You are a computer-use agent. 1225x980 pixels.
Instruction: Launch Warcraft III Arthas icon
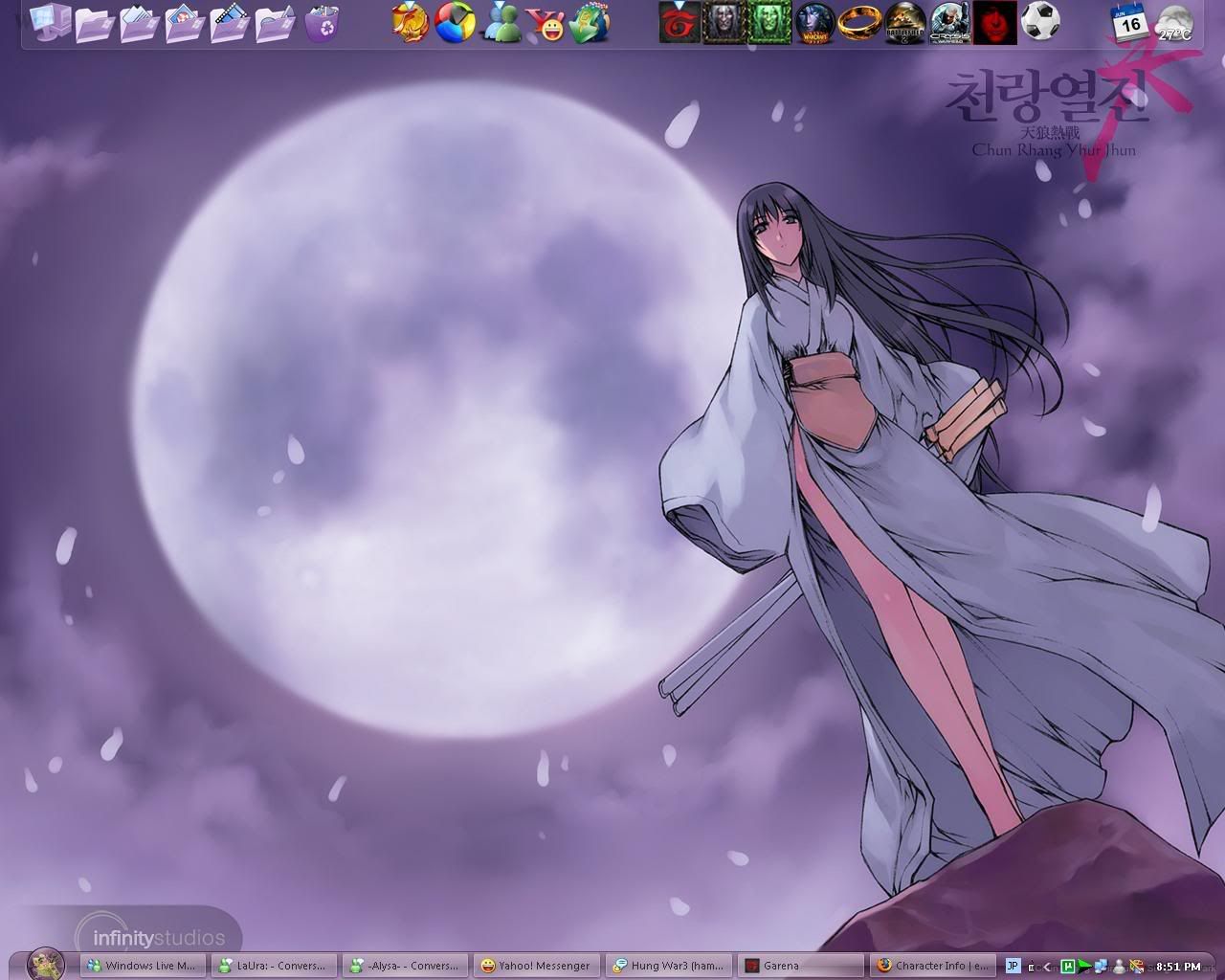[724, 22]
